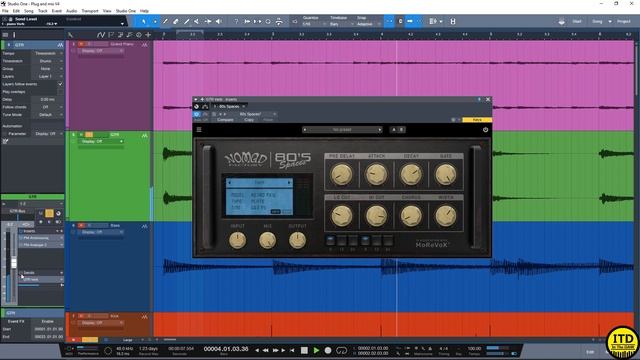Image resolution: width=640 pixels, height=360 pixels.
Task: Open the Follow chords dropdown
Action: click(47, 107)
